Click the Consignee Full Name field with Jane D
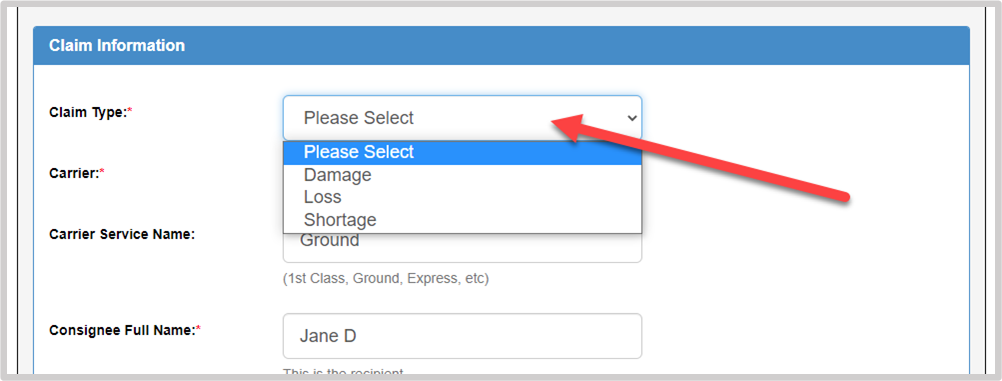The height and width of the screenshot is (381, 1002). pyautogui.click(x=462, y=336)
